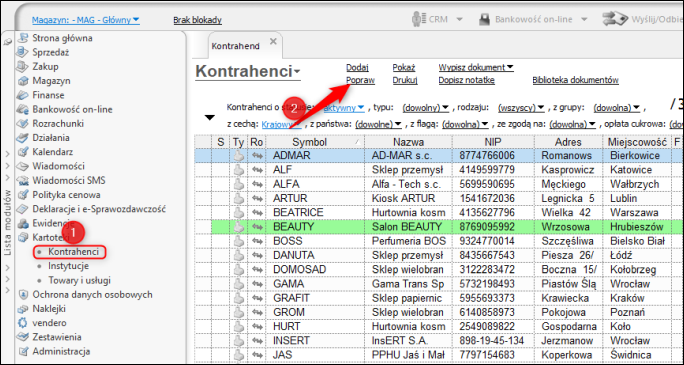Click the Ochrona danych osobowych shield icon
Viewport: 684px width, 365px height.
[22, 294]
